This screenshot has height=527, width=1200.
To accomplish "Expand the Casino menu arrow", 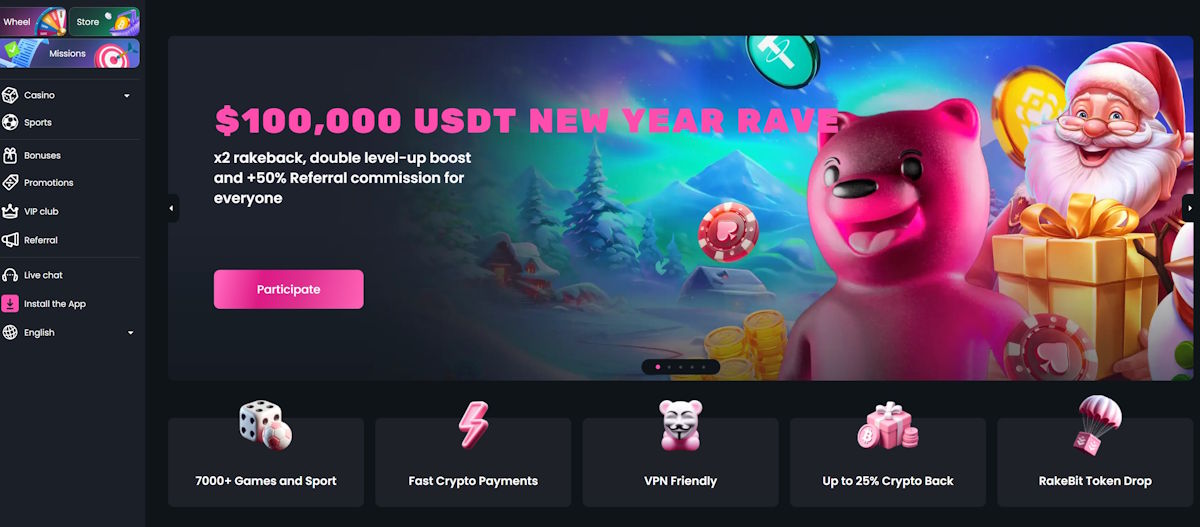I will [x=127, y=96].
